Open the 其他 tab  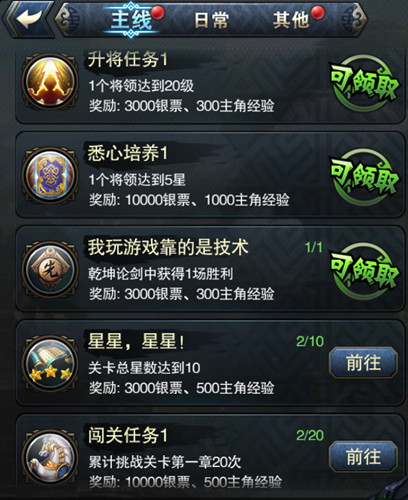[291, 20]
